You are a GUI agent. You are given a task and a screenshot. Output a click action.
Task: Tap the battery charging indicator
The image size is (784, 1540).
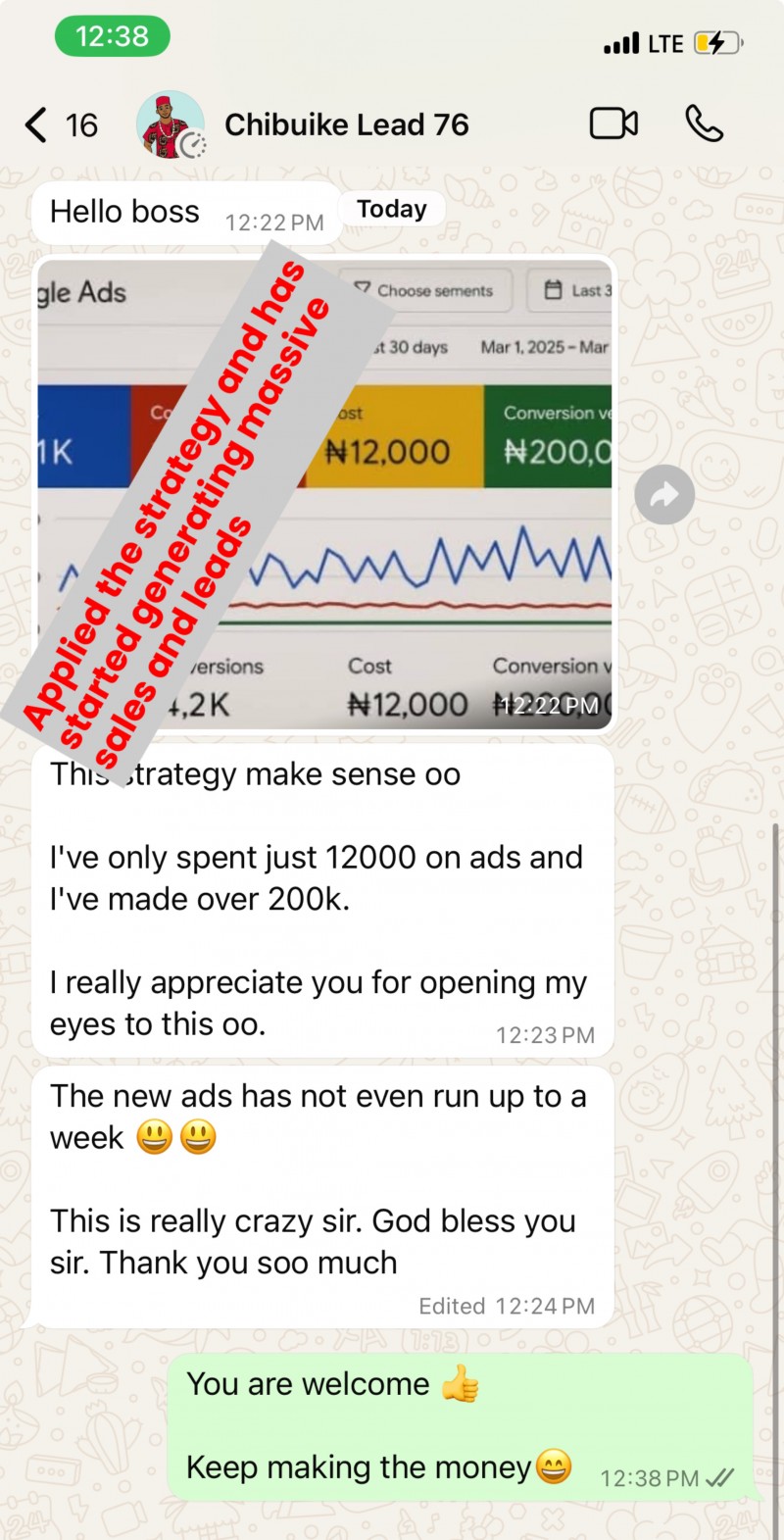pyautogui.click(x=719, y=43)
